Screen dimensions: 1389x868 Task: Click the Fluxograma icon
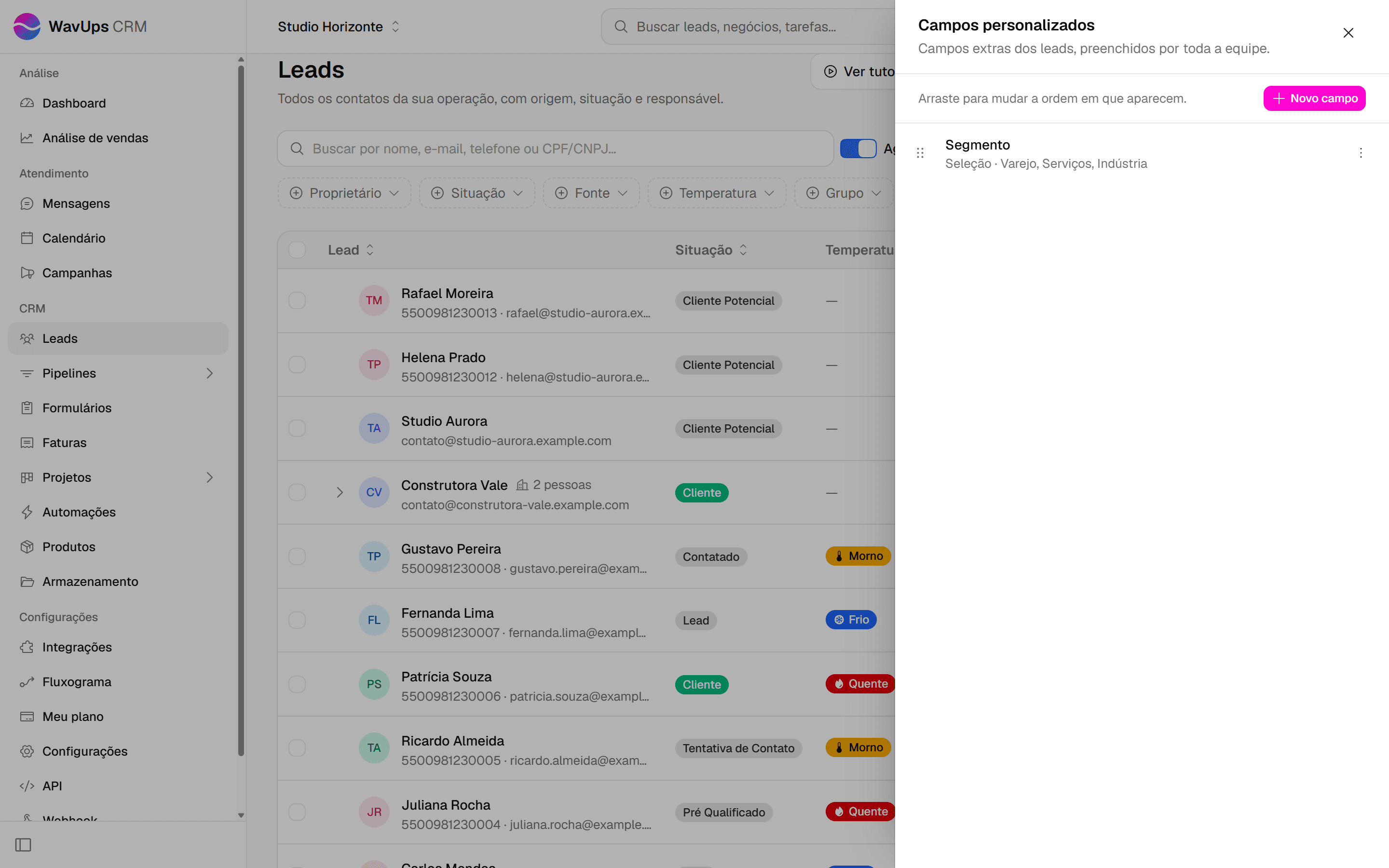(x=27, y=682)
